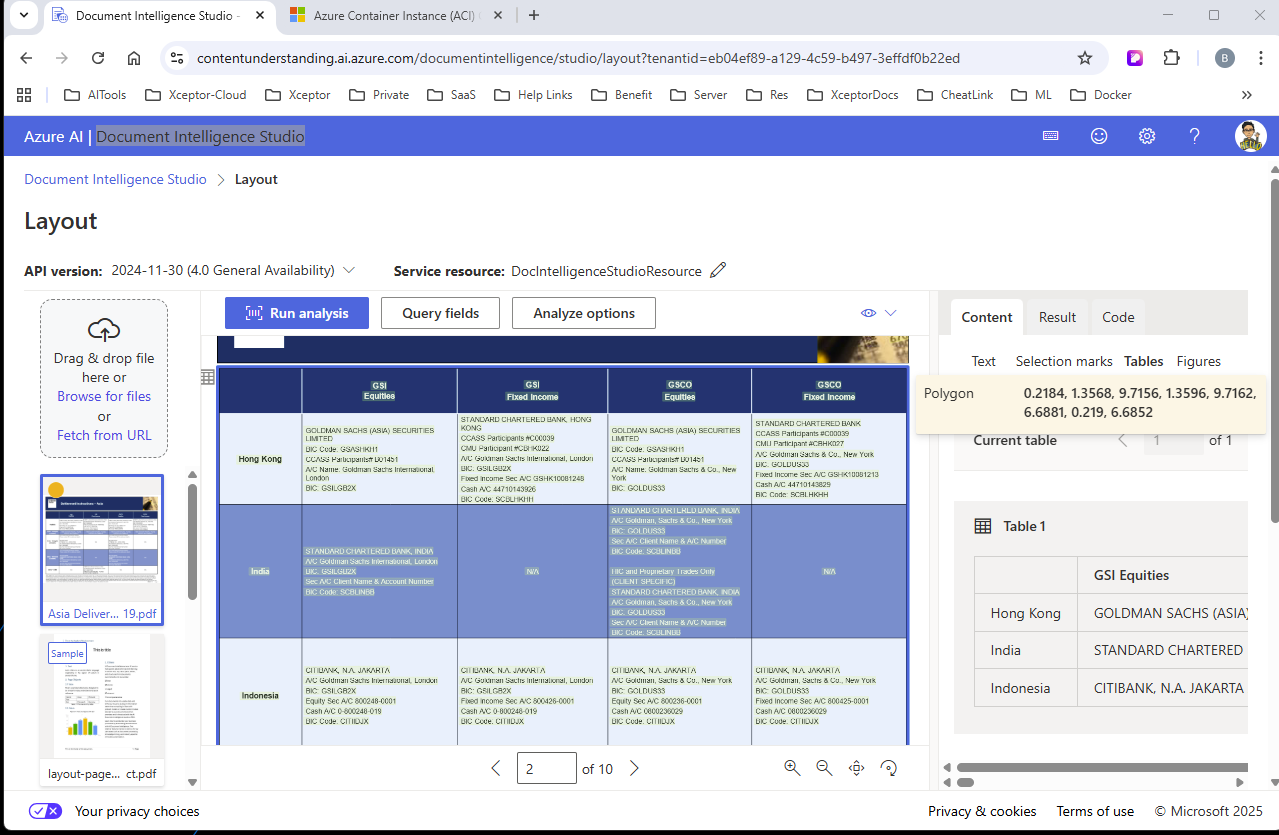Image resolution: width=1279 pixels, height=835 pixels.
Task: Click the Run analysis button
Action: tap(297, 313)
